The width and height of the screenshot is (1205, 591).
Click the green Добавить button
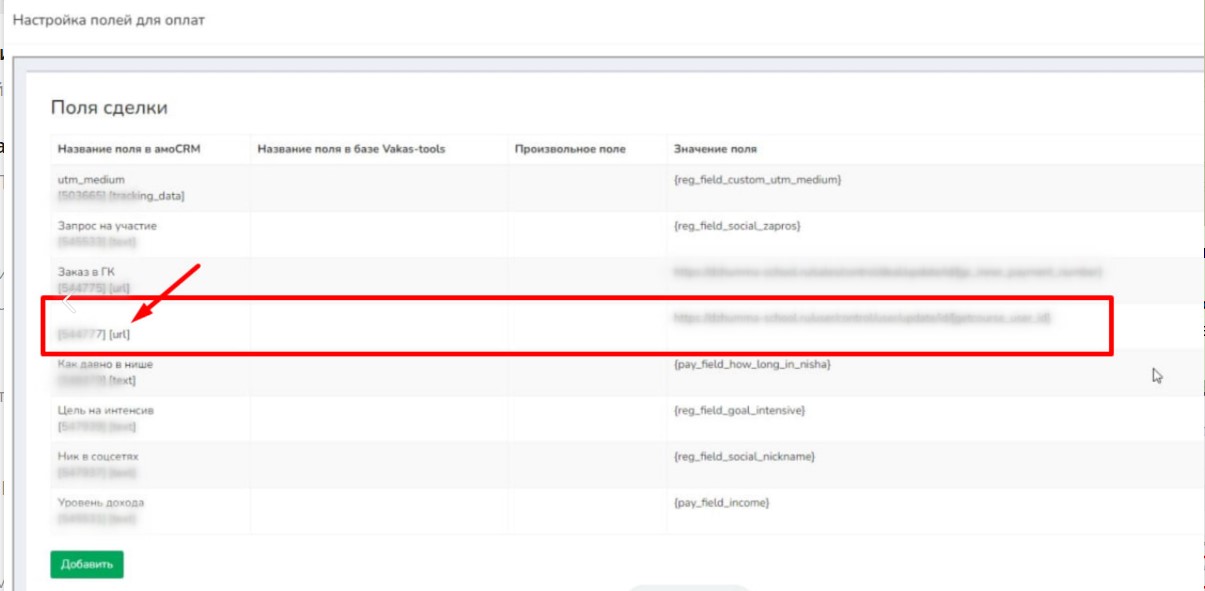87,564
